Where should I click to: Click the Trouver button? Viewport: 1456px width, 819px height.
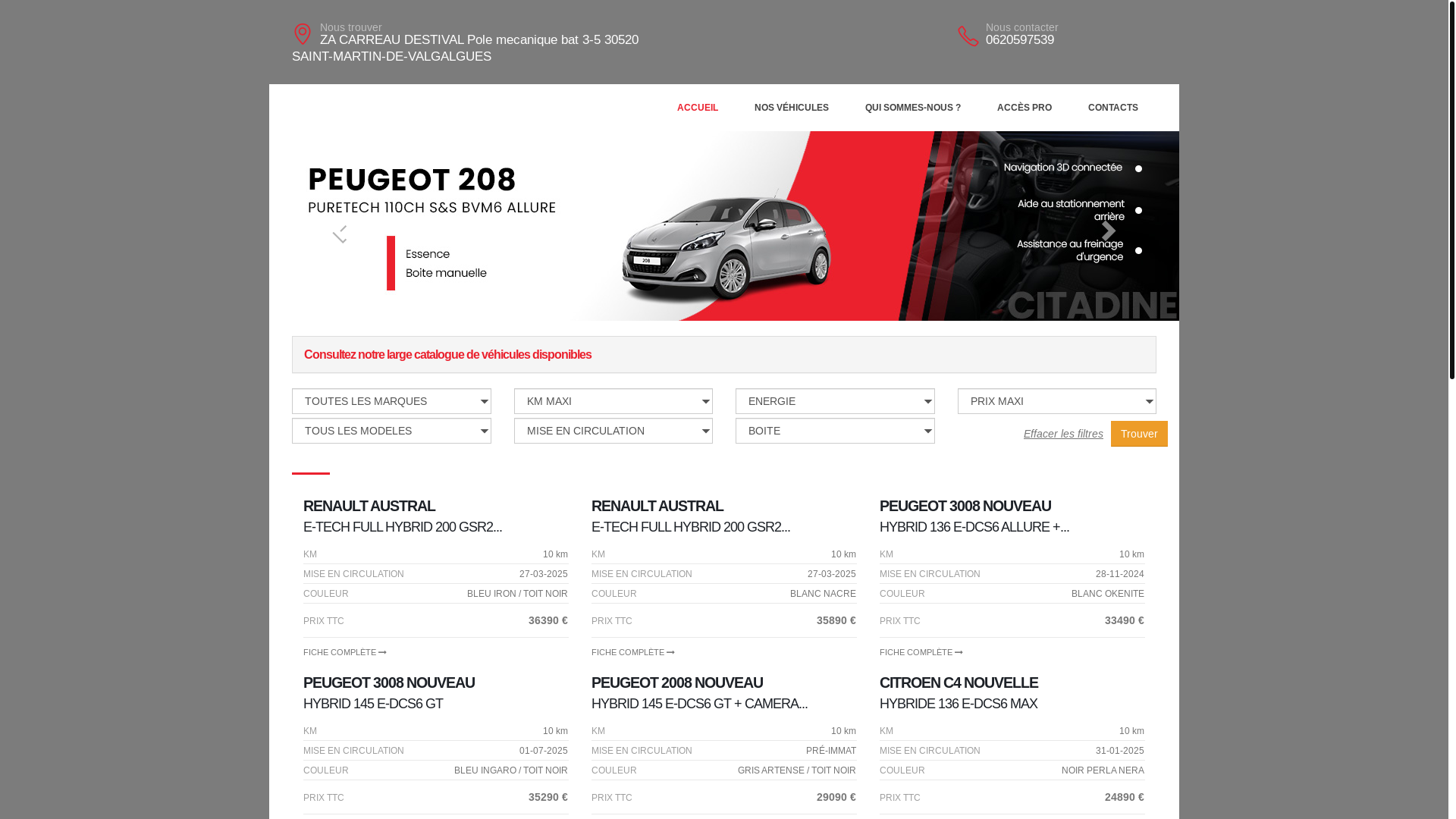[1139, 434]
